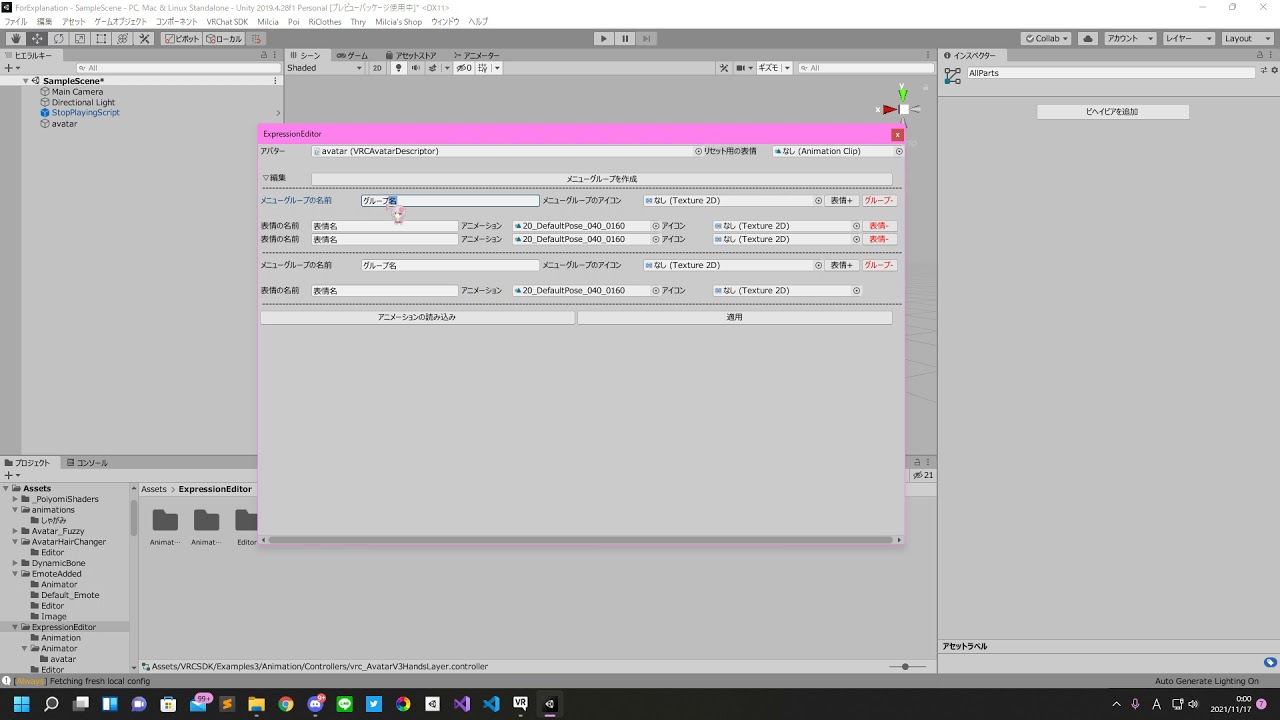
Task: Open the custom editor tools icon
Action: tap(144, 39)
